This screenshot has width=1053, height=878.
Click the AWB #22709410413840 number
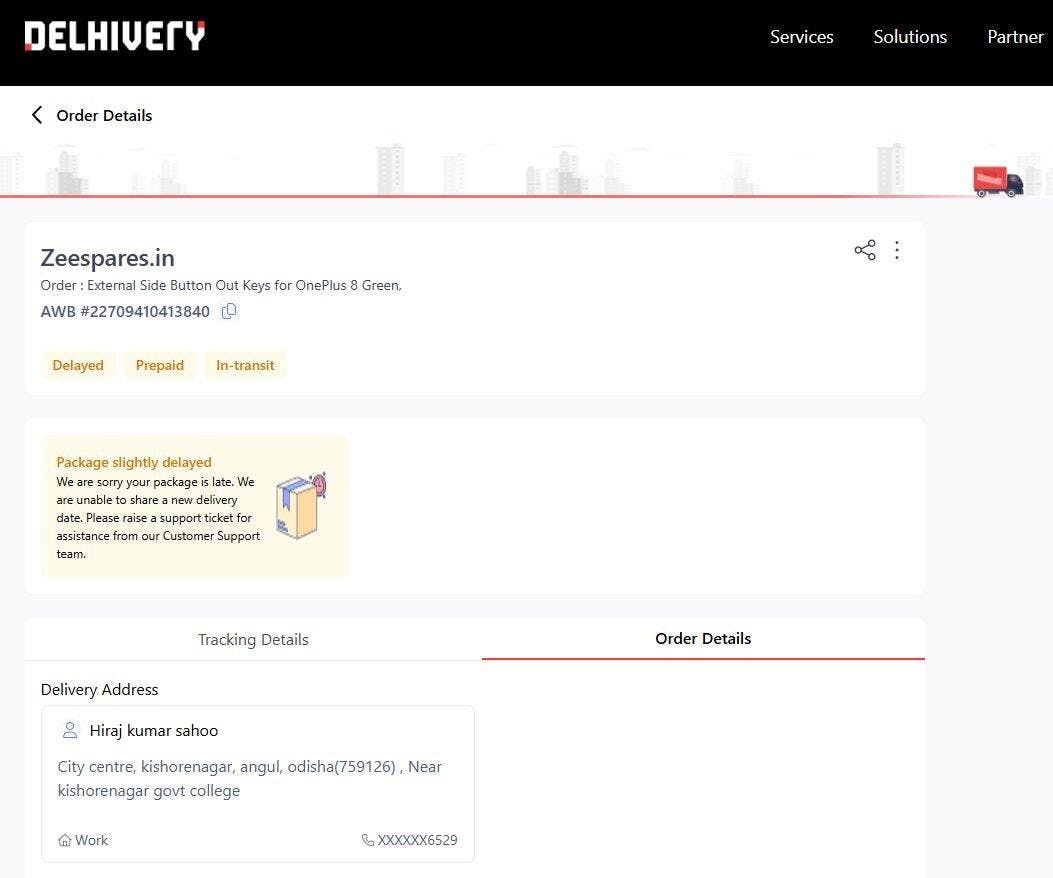coord(125,312)
